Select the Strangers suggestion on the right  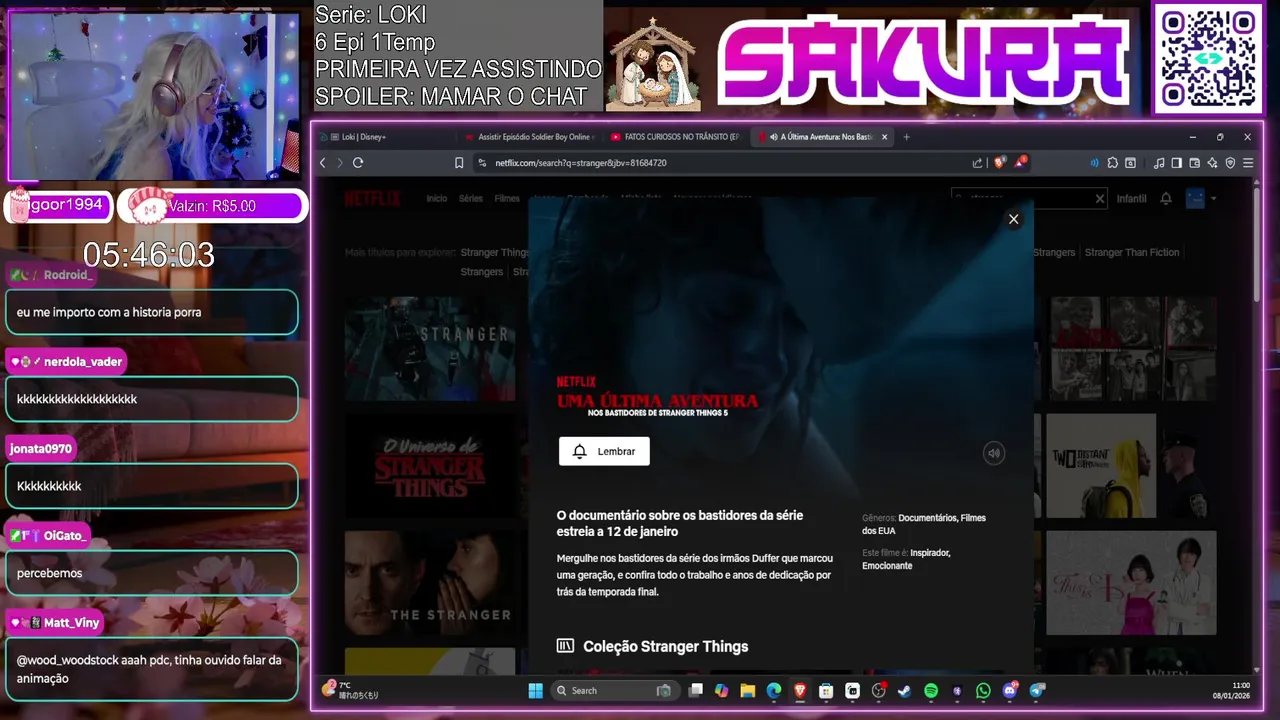coord(1054,253)
